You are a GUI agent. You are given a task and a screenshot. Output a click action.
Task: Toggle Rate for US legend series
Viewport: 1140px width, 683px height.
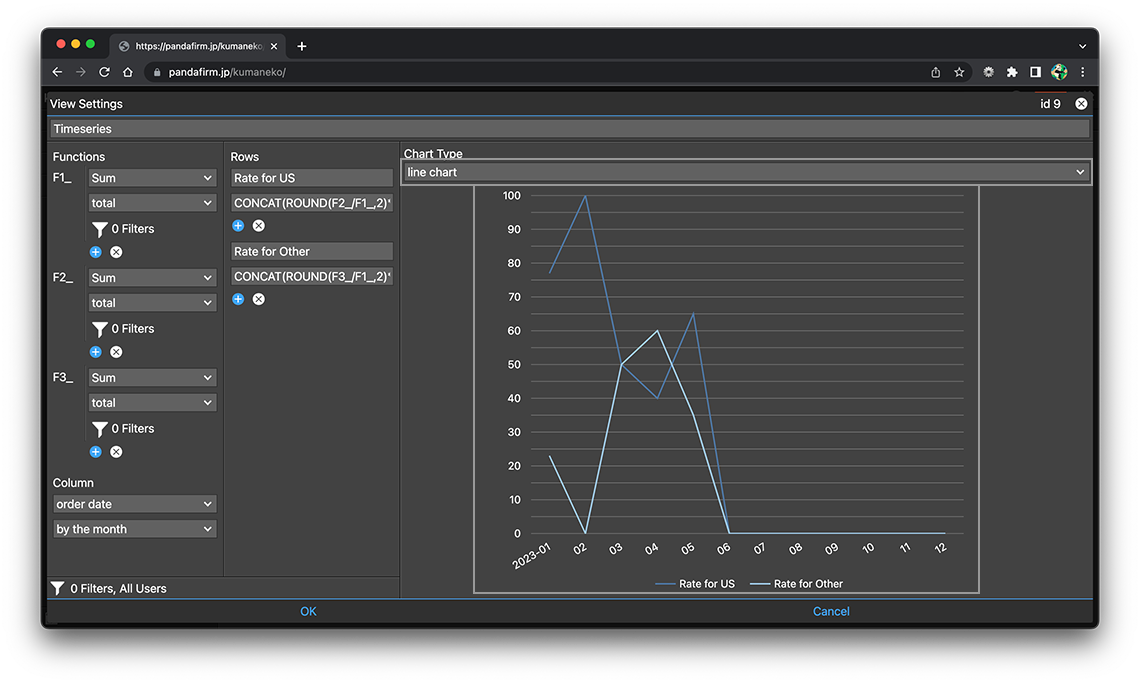click(695, 584)
